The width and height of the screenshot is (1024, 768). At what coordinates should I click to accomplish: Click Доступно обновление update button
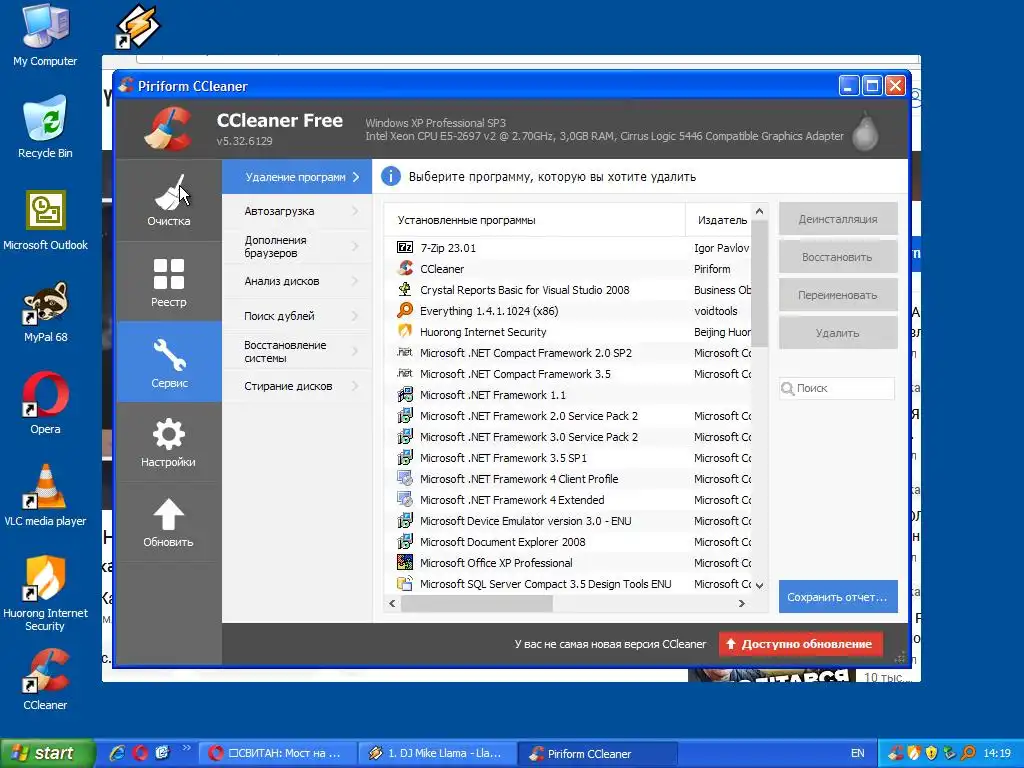[801, 643]
